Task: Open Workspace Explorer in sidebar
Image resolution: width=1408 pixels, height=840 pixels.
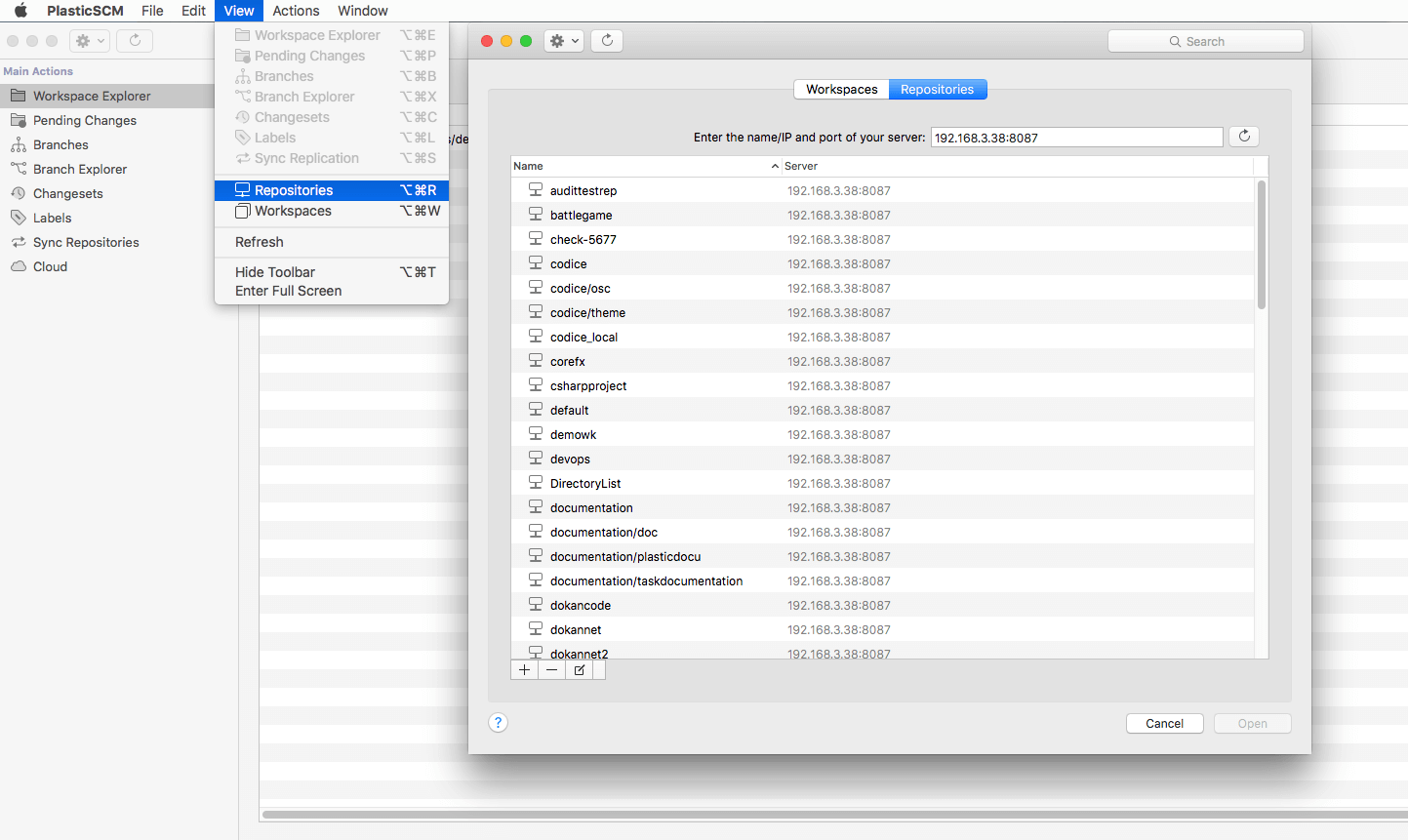Action: (107, 96)
